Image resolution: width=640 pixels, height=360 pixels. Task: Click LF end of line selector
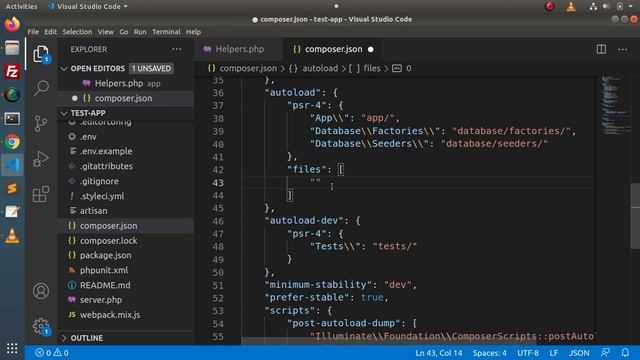[553, 353]
